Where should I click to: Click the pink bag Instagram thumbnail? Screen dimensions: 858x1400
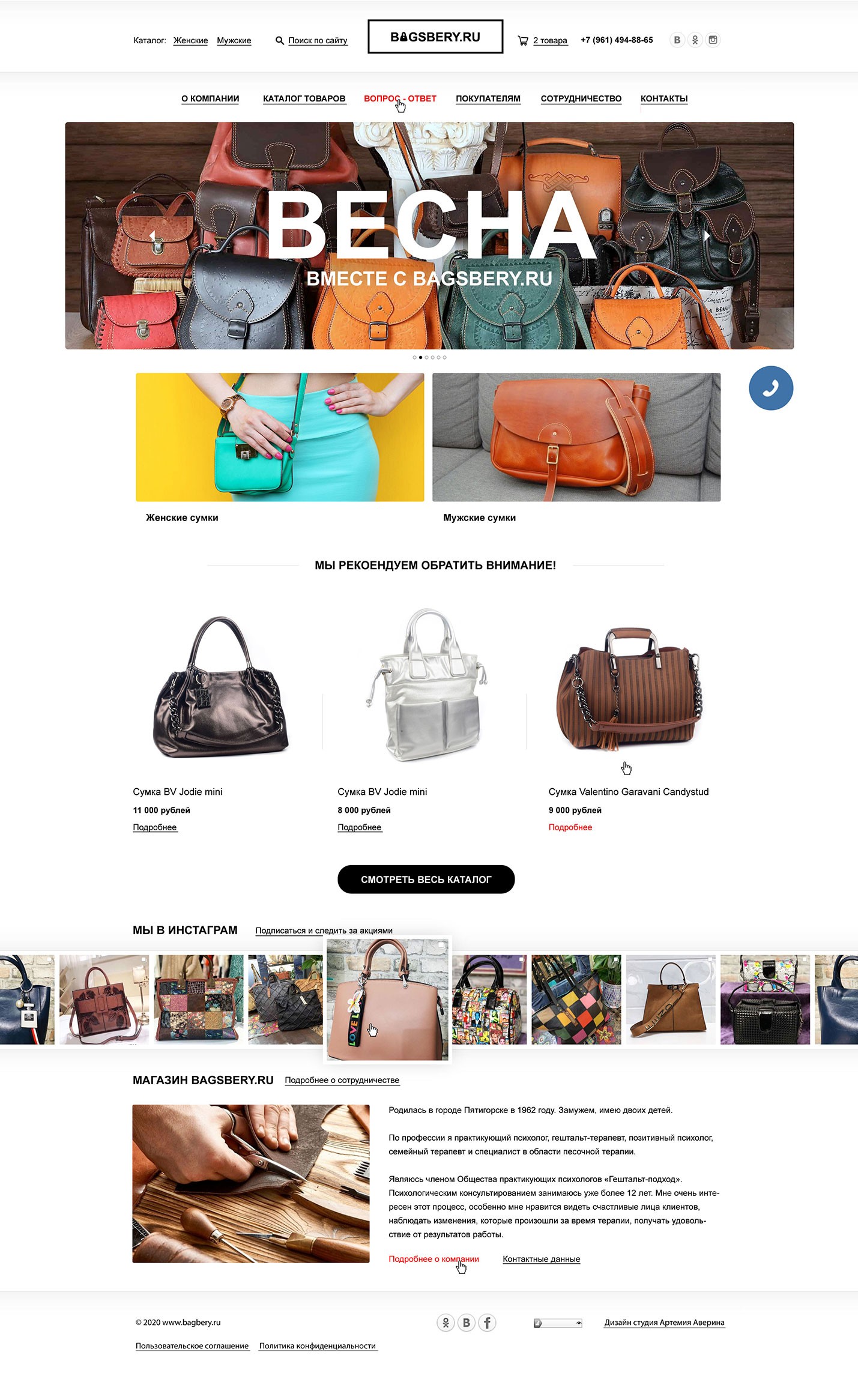tap(388, 1000)
